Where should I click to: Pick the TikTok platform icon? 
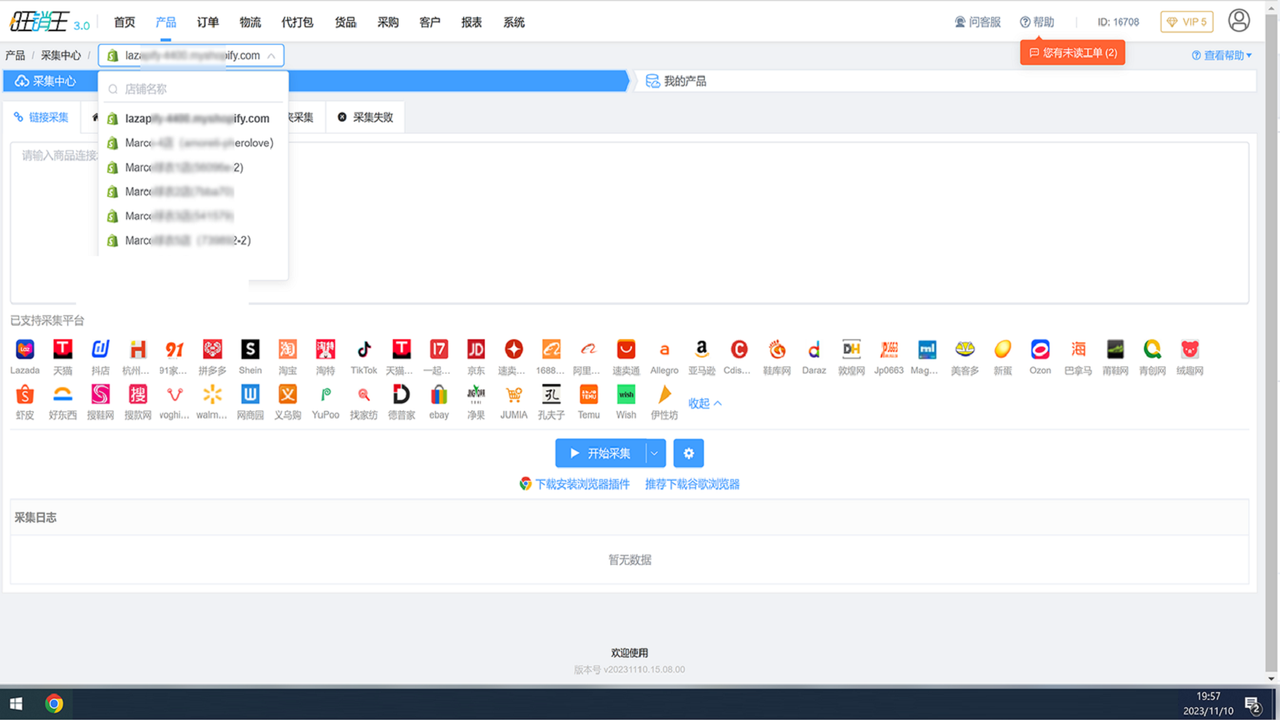(x=364, y=349)
